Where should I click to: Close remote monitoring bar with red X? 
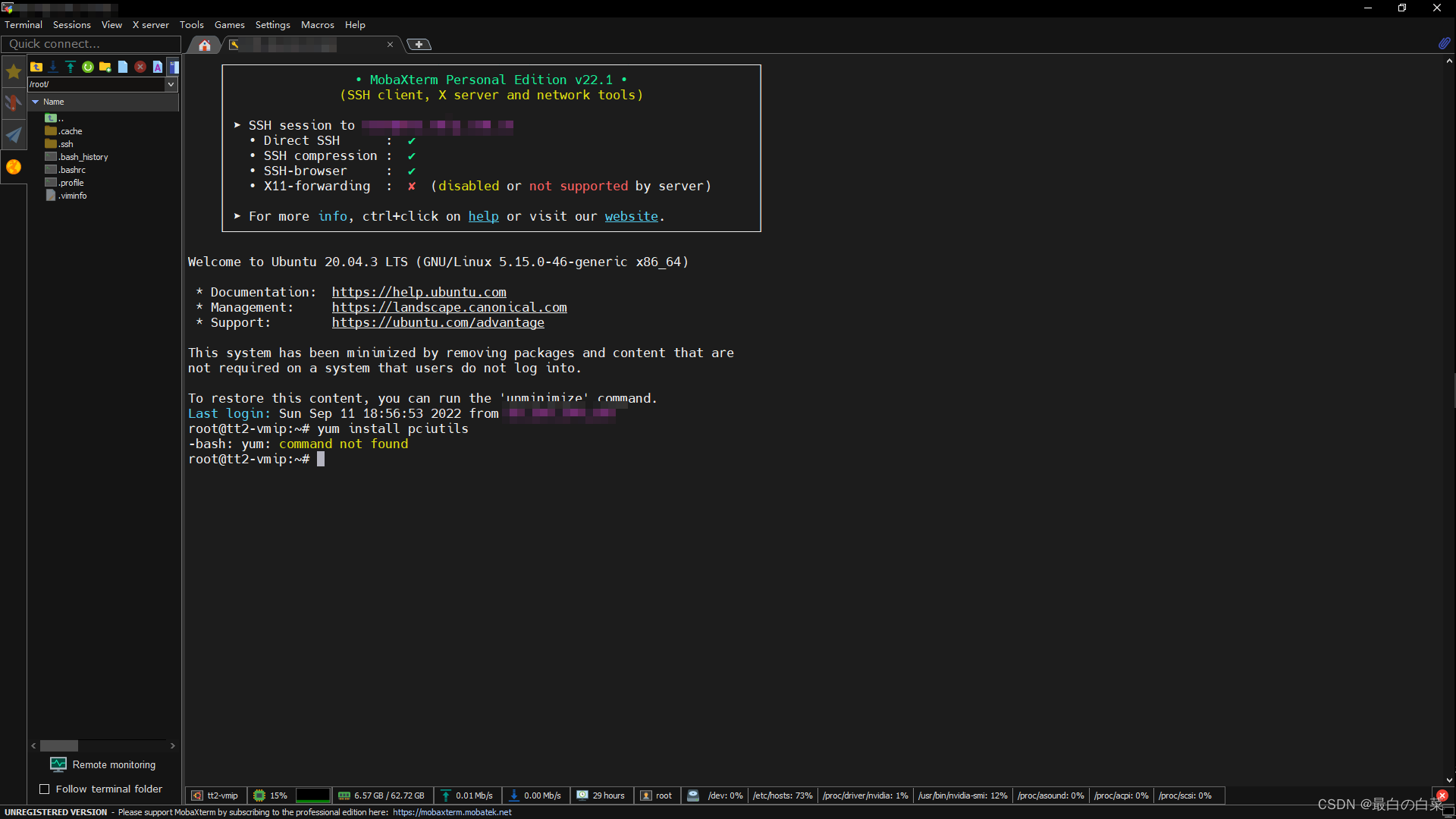tap(1442, 795)
